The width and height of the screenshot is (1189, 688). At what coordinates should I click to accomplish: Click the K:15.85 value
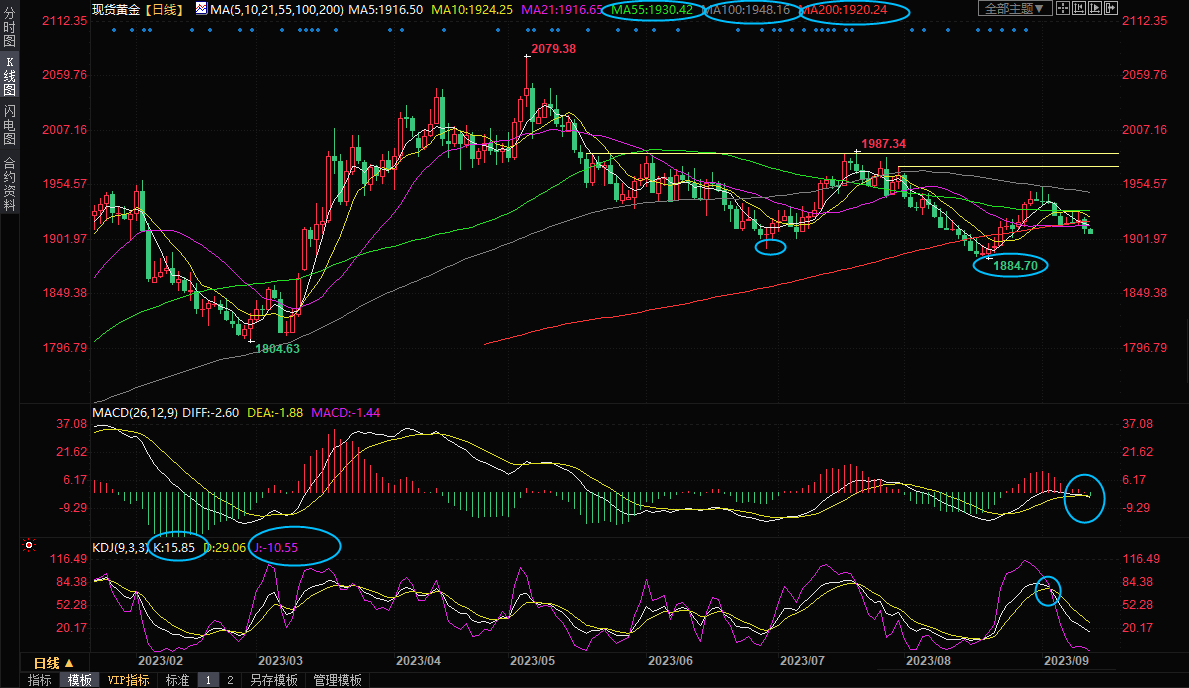[174, 548]
